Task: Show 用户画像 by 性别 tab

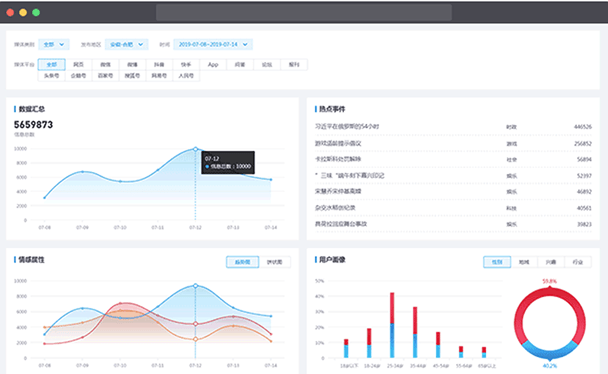Action: tap(497, 262)
